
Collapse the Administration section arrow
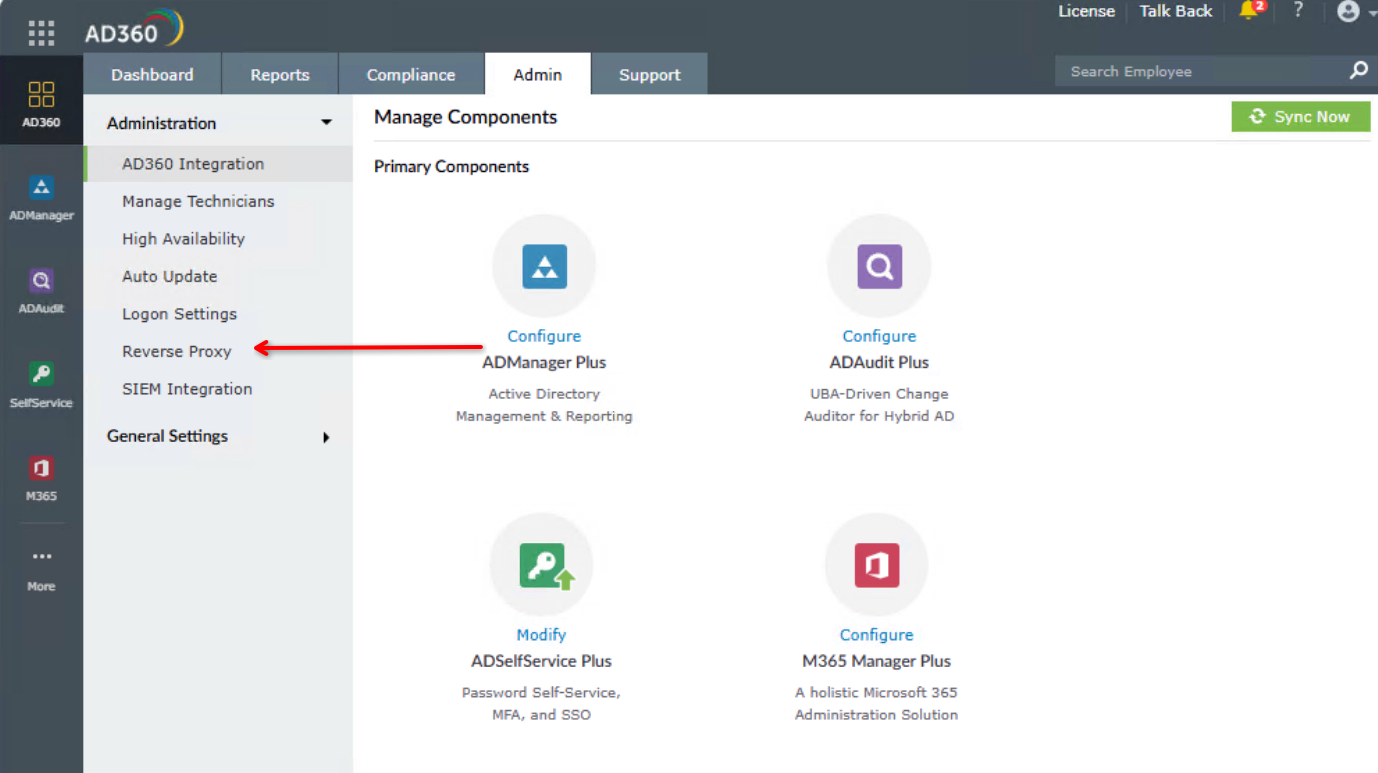coord(325,123)
